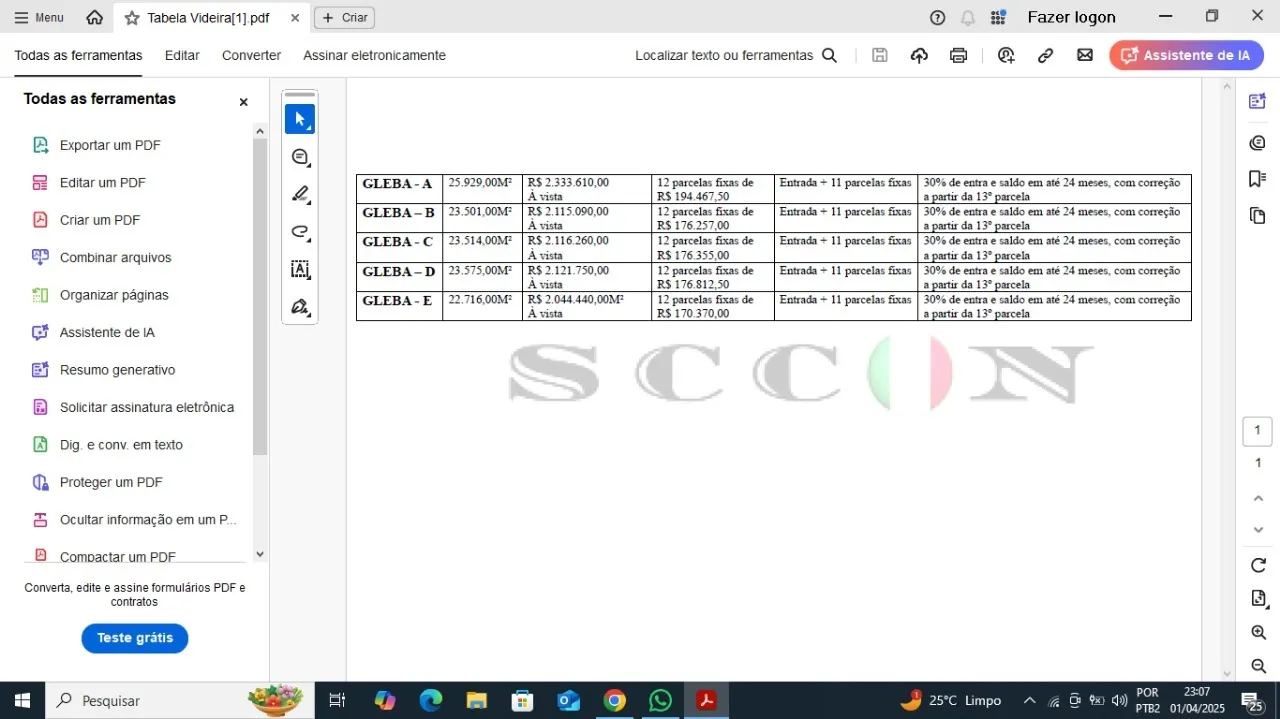Image resolution: width=1280 pixels, height=719 pixels.
Task: Open bookmarks panel in right rail
Action: coord(1258,179)
